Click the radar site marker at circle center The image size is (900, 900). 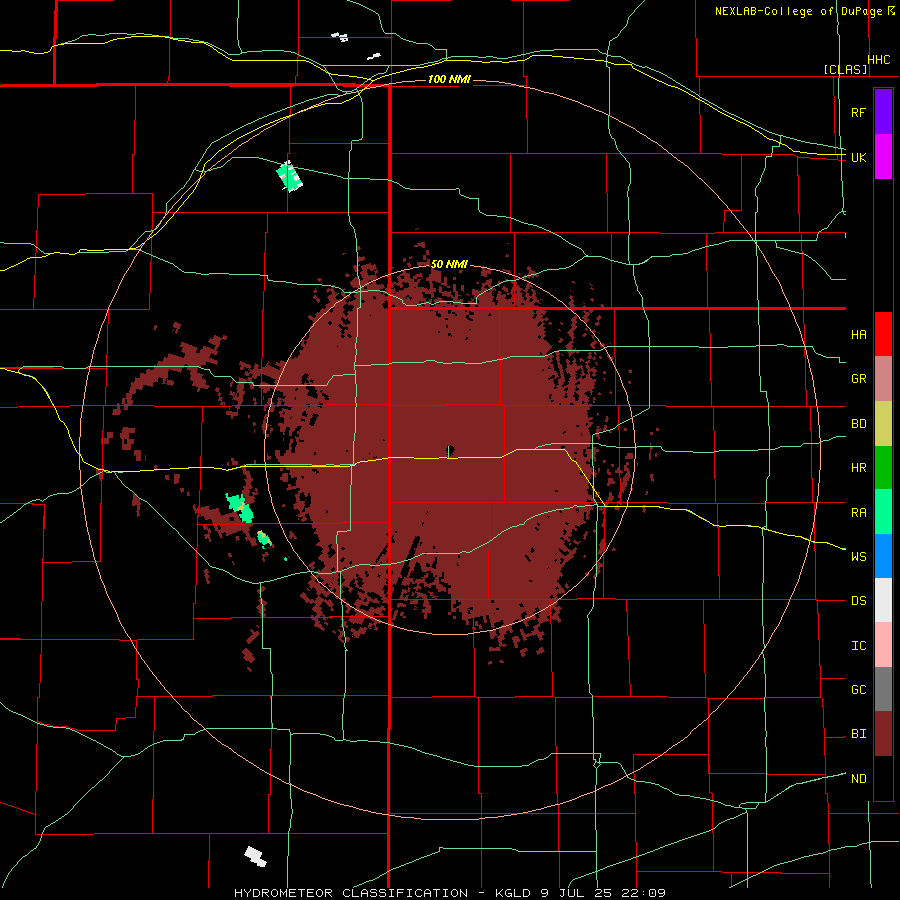point(450,450)
